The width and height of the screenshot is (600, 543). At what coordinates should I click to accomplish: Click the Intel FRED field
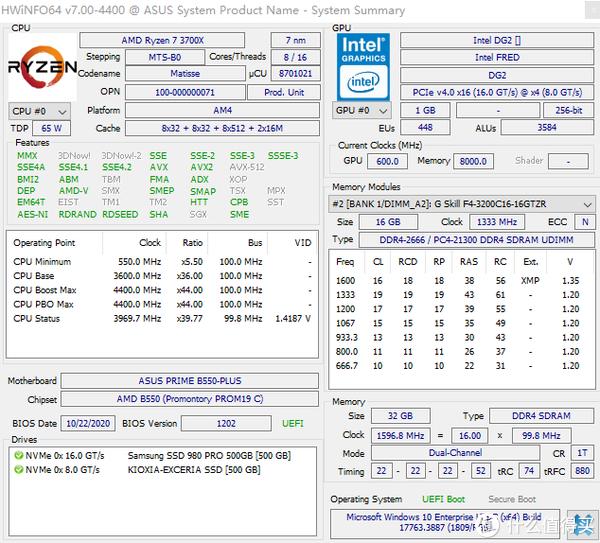(x=497, y=57)
